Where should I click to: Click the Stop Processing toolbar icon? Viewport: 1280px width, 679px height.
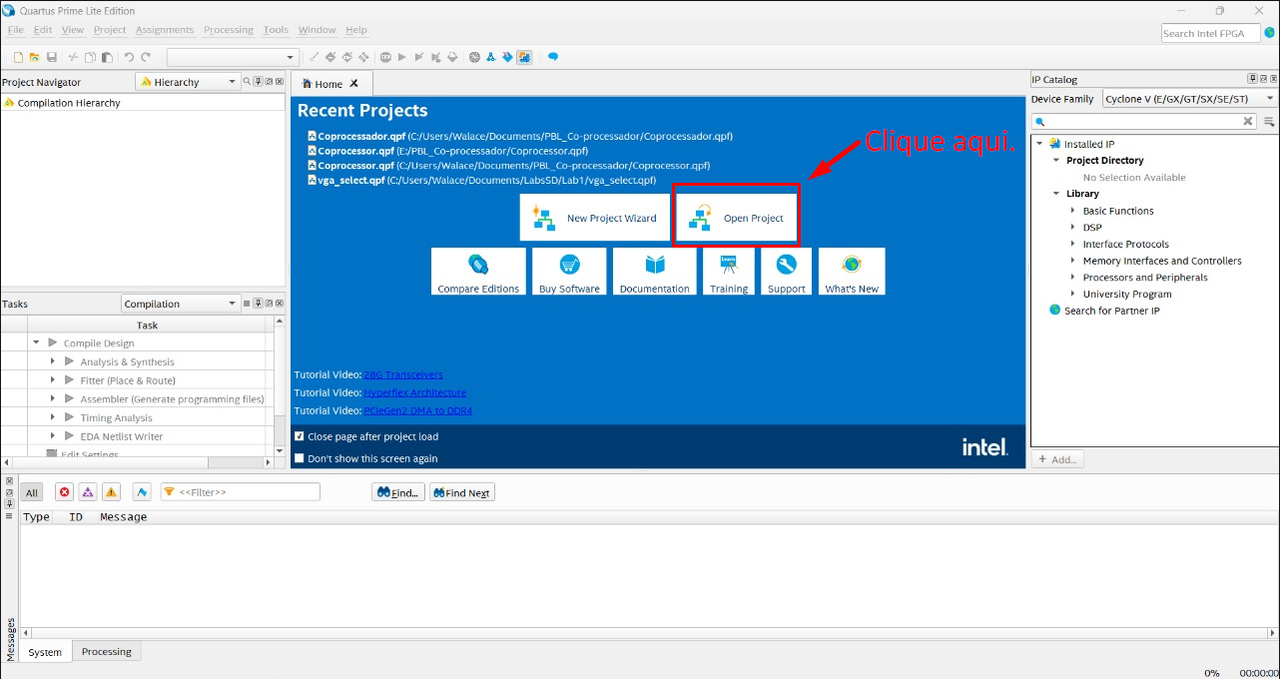pyautogui.click(x=385, y=57)
